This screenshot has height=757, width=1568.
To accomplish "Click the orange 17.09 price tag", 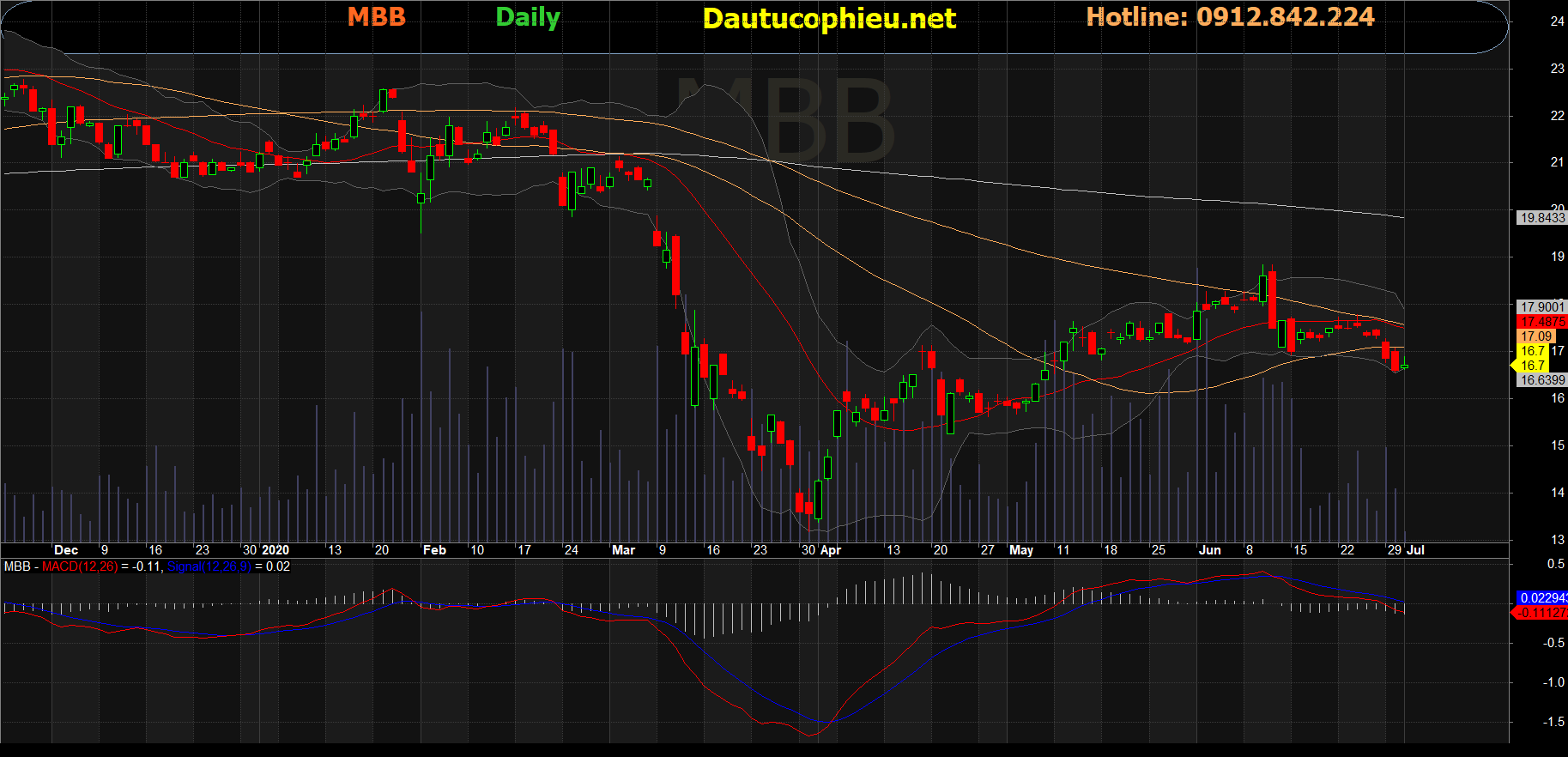I will coord(1536,336).
